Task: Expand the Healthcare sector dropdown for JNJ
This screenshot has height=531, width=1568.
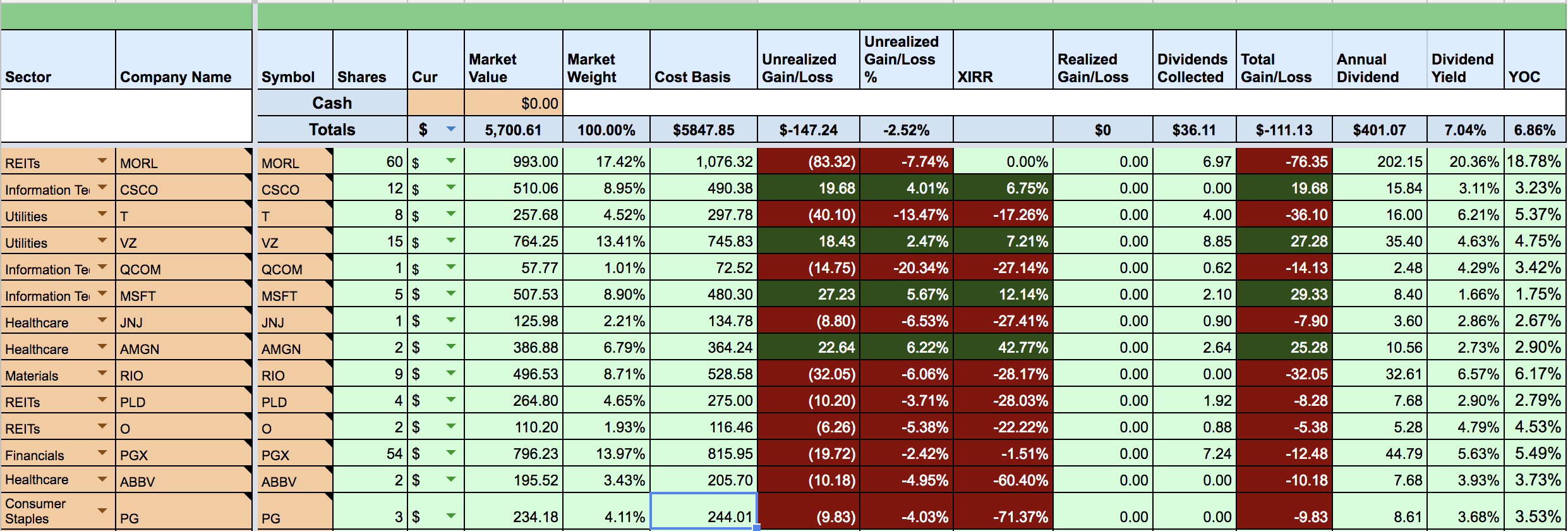Action: (x=102, y=320)
